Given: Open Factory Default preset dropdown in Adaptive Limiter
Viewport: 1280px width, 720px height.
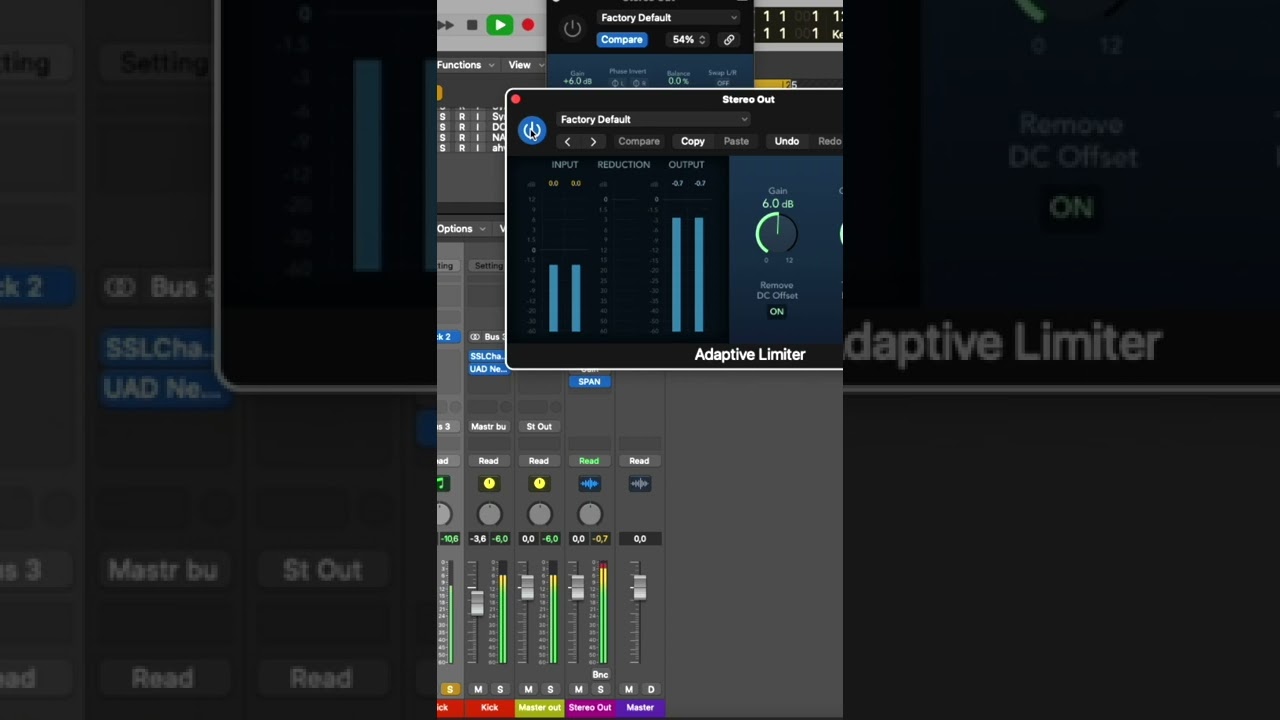Looking at the screenshot, I should (x=654, y=120).
